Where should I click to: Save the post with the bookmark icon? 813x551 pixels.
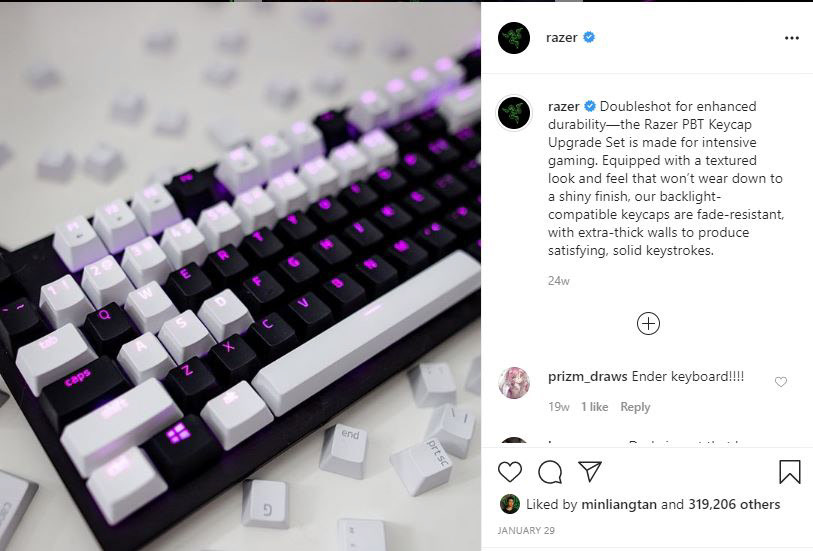click(790, 472)
